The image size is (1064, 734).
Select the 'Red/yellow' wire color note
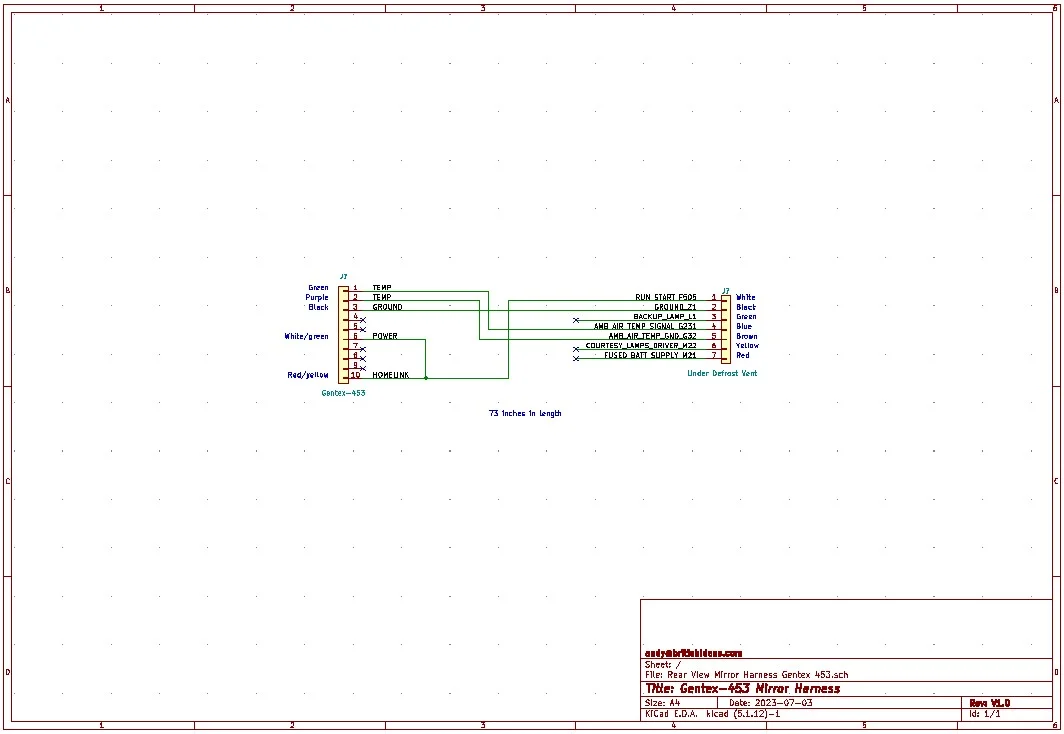[307, 375]
